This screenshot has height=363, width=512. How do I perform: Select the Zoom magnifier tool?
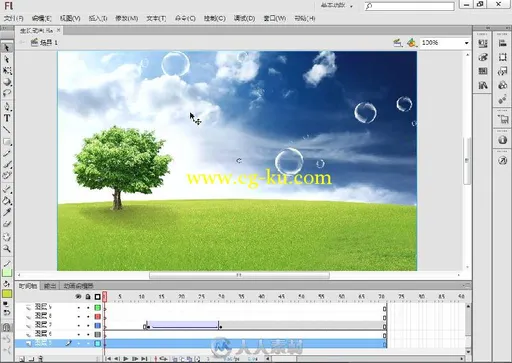(7, 248)
